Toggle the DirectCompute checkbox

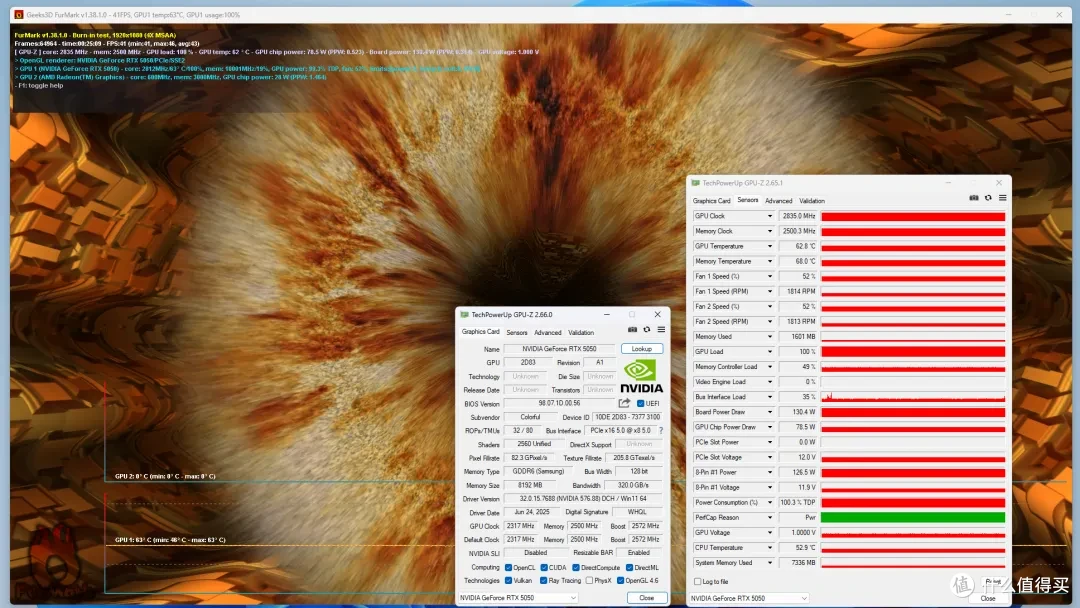tap(576, 568)
